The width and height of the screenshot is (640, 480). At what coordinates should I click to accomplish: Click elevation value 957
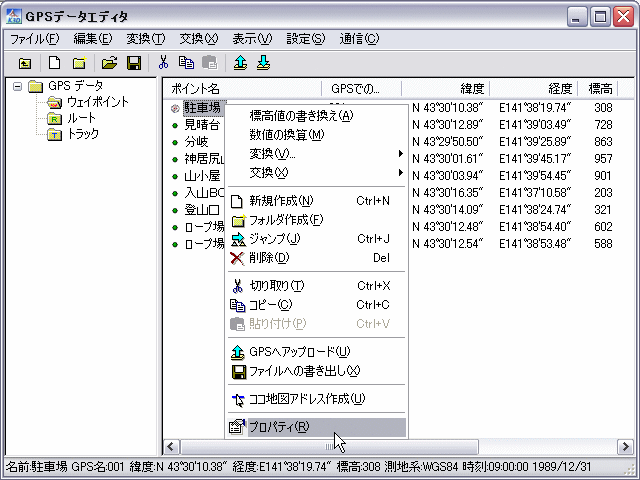tap(603, 159)
